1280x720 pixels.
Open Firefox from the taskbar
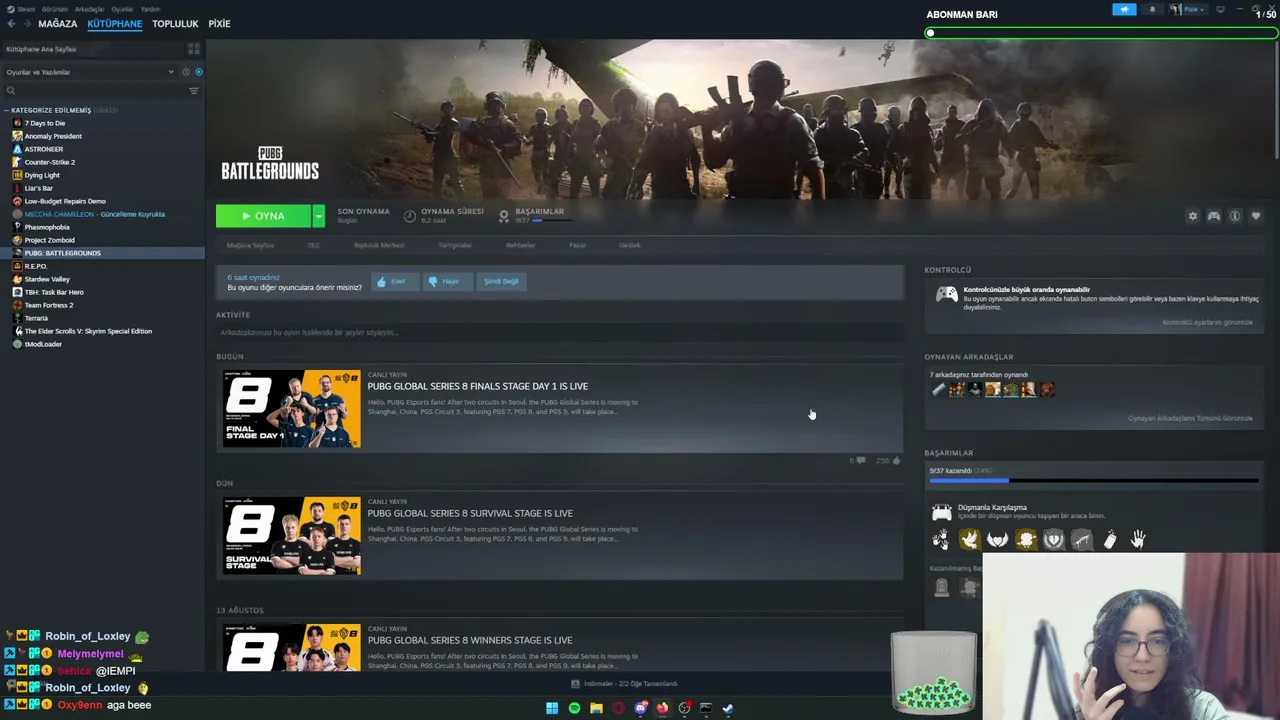point(662,708)
